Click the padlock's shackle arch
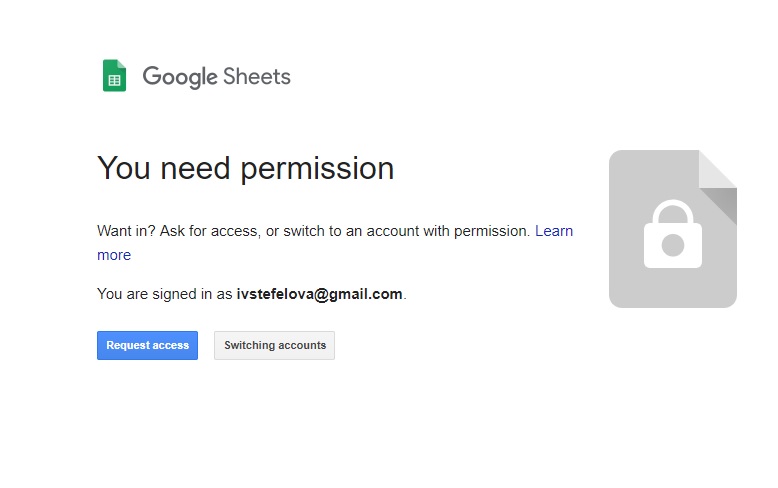This screenshot has width=778, height=488. 672,212
